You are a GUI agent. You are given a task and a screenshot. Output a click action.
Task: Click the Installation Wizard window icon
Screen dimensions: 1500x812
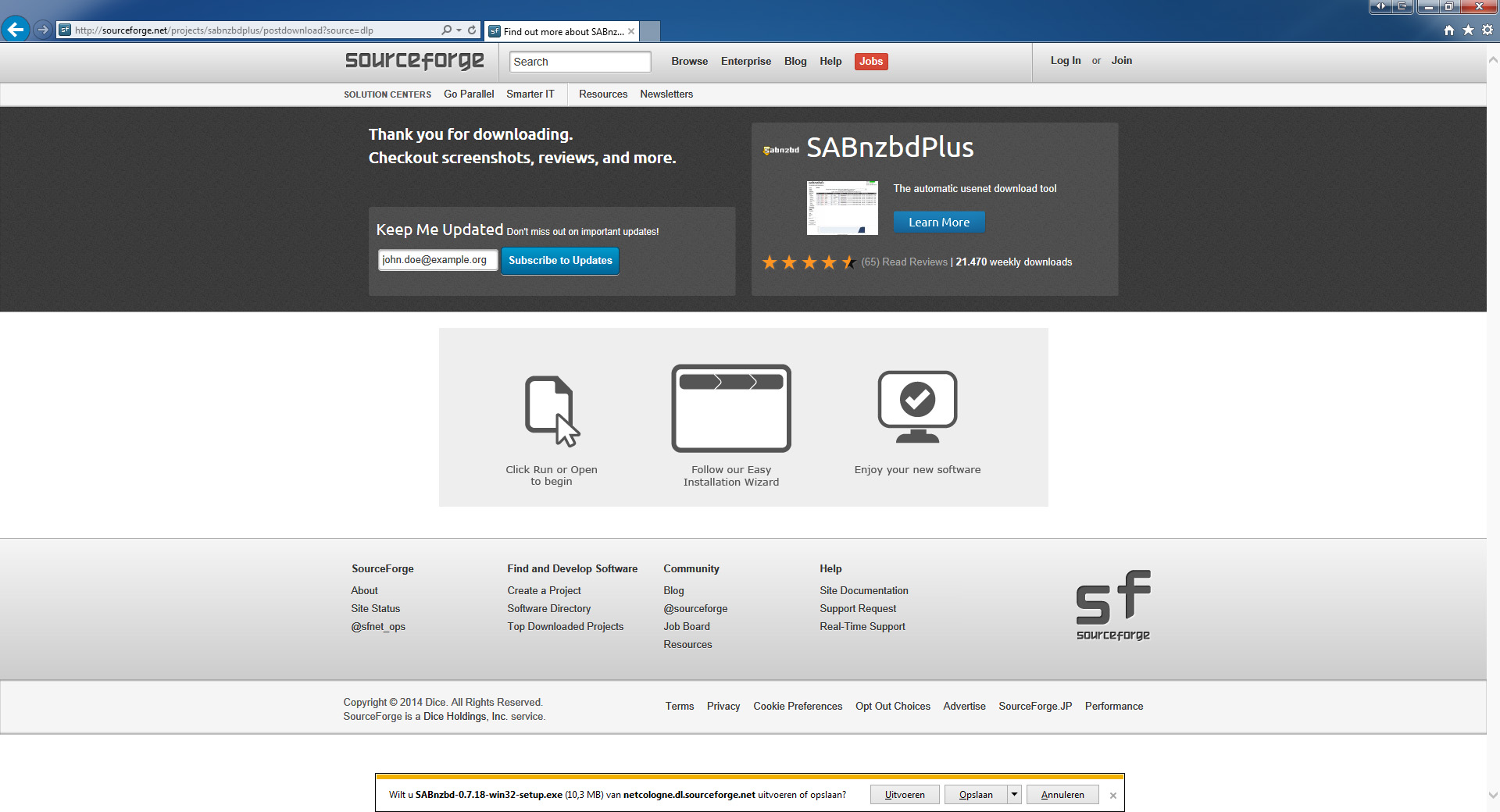[x=731, y=408]
